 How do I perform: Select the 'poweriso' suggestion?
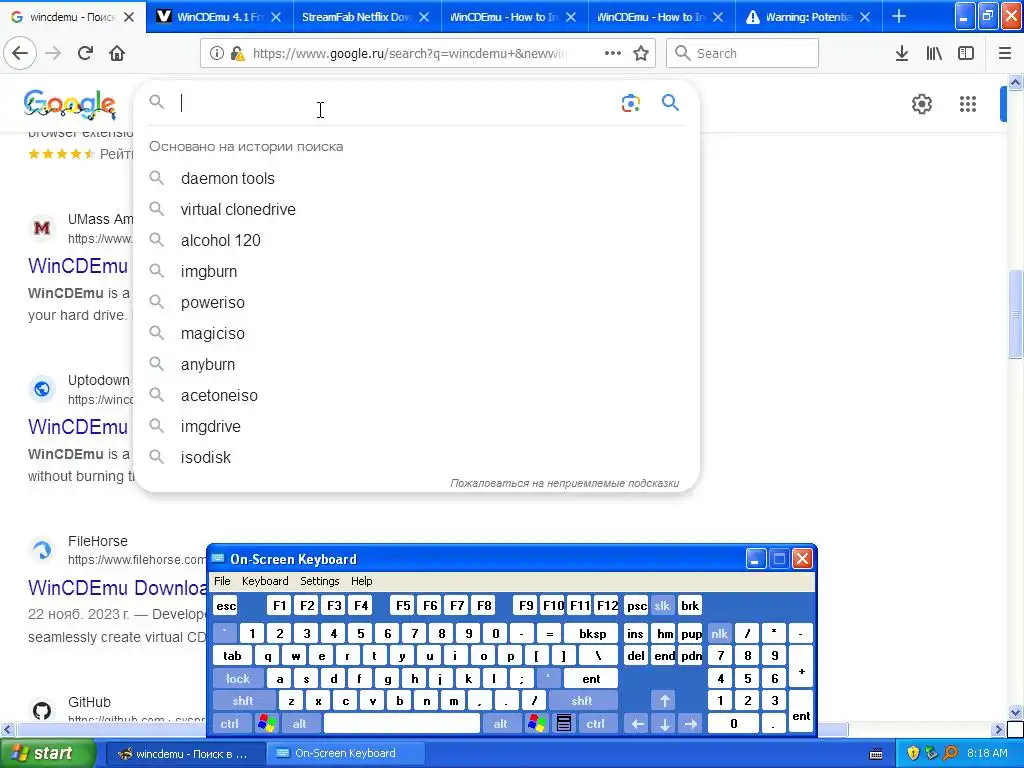pos(417,302)
